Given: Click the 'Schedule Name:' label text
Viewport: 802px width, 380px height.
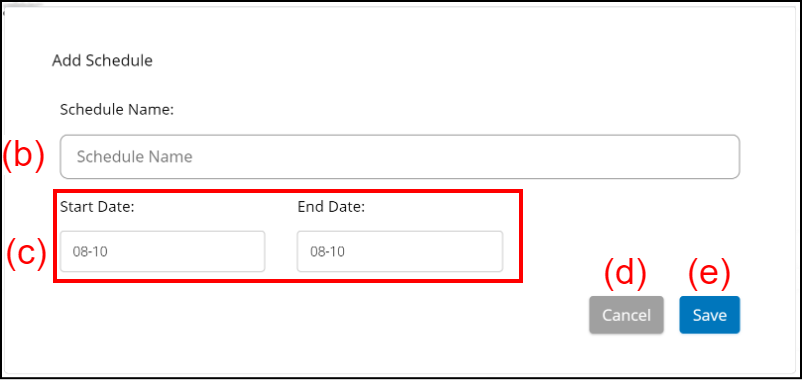Looking at the screenshot, I should [117, 110].
